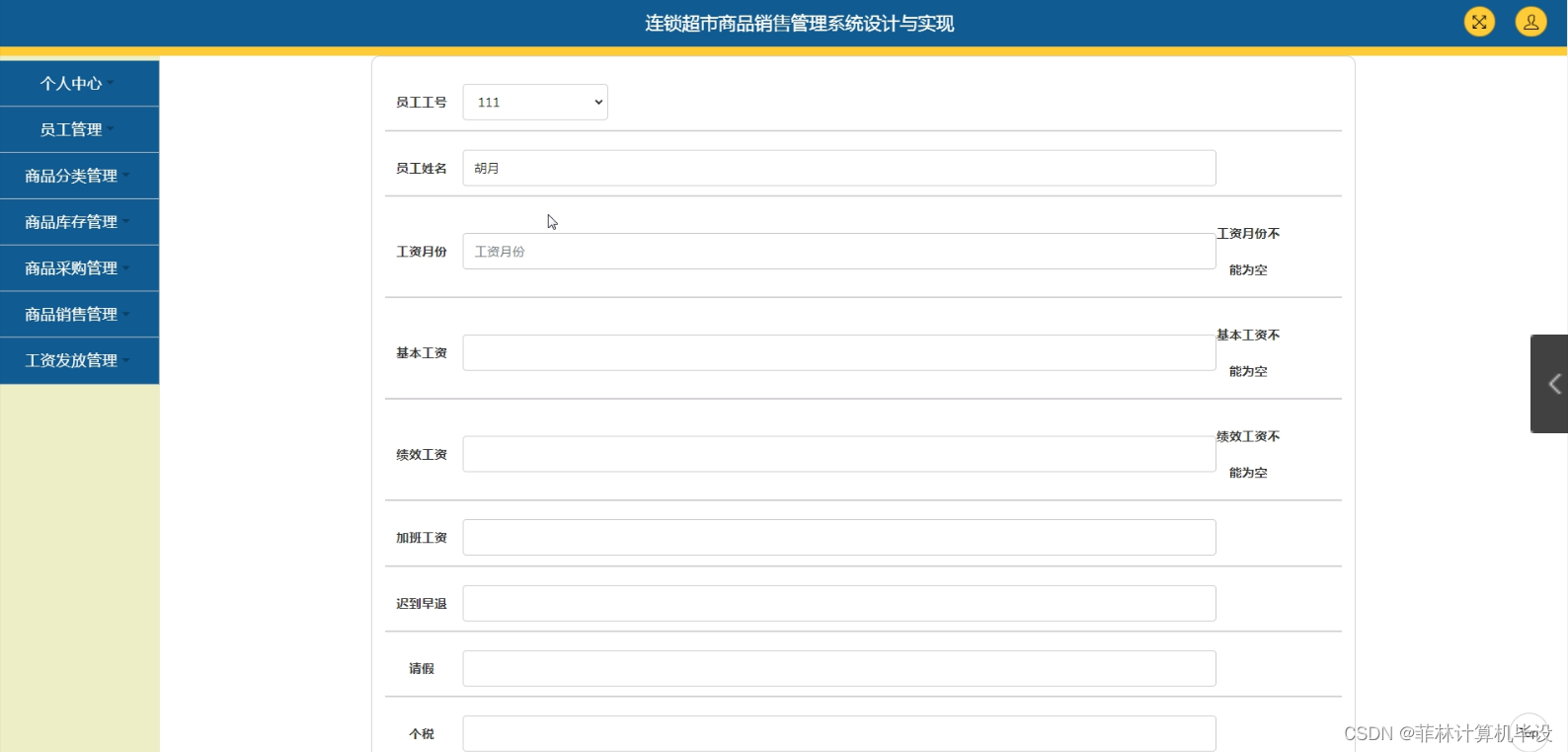Focus the 迟到早退 input field
The image size is (1568, 752).
click(x=839, y=603)
